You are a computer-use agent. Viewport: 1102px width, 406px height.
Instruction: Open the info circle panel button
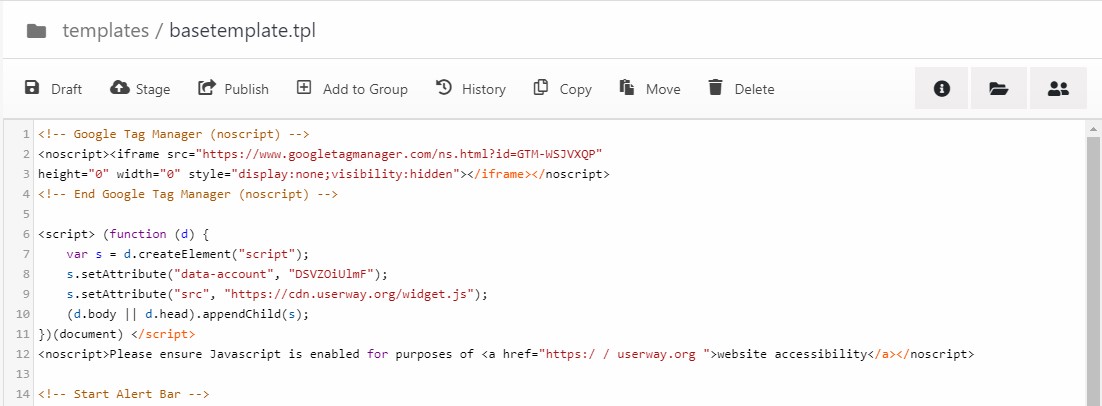[x=942, y=89]
